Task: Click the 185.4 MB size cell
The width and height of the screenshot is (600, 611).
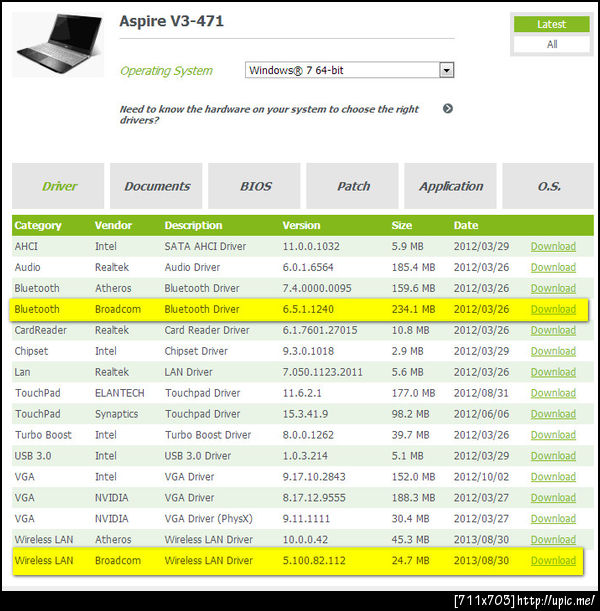Action: click(413, 267)
